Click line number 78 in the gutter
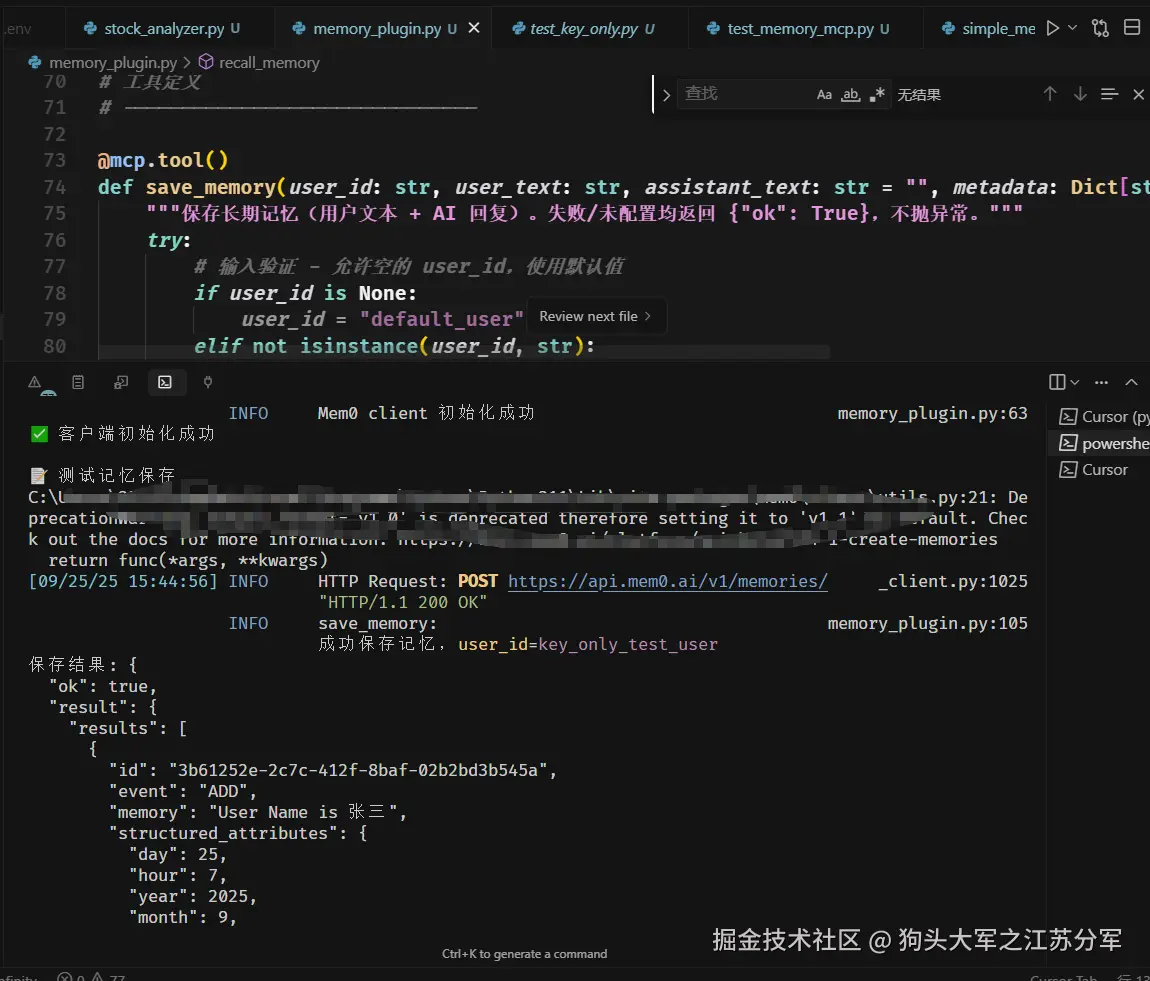This screenshot has width=1150, height=981. (x=54, y=293)
